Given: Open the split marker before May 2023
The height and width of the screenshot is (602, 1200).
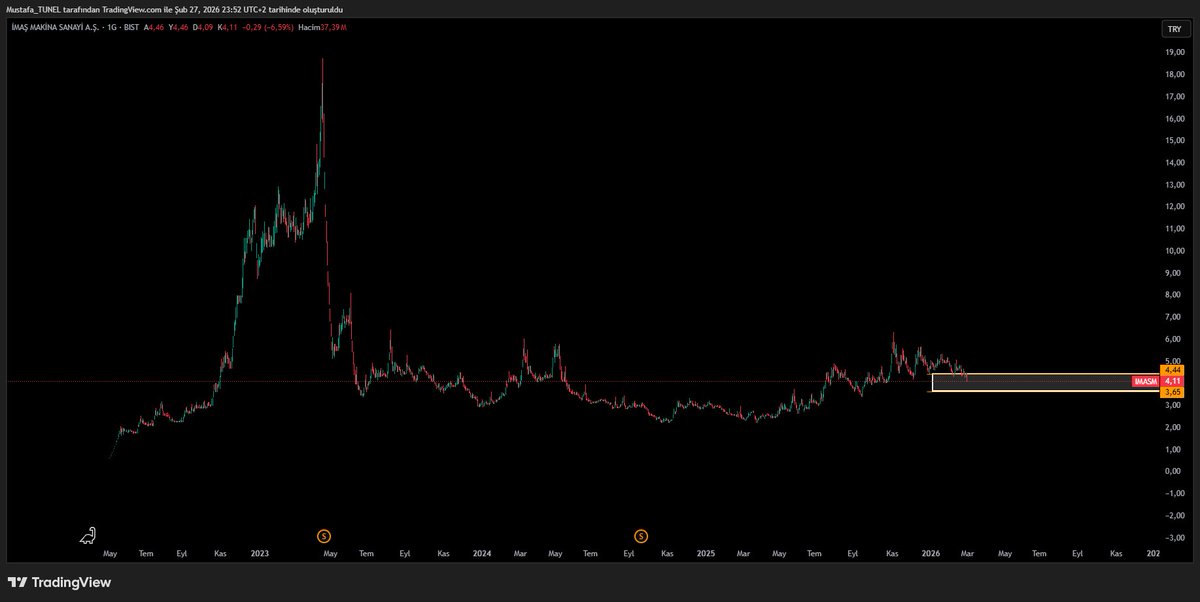Looking at the screenshot, I should [x=323, y=537].
